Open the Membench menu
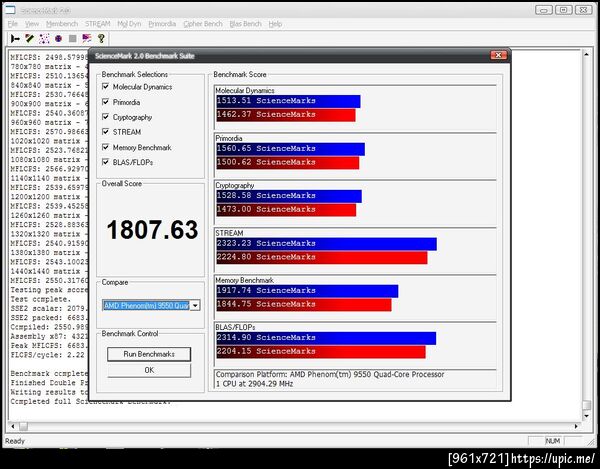 tap(62, 24)
